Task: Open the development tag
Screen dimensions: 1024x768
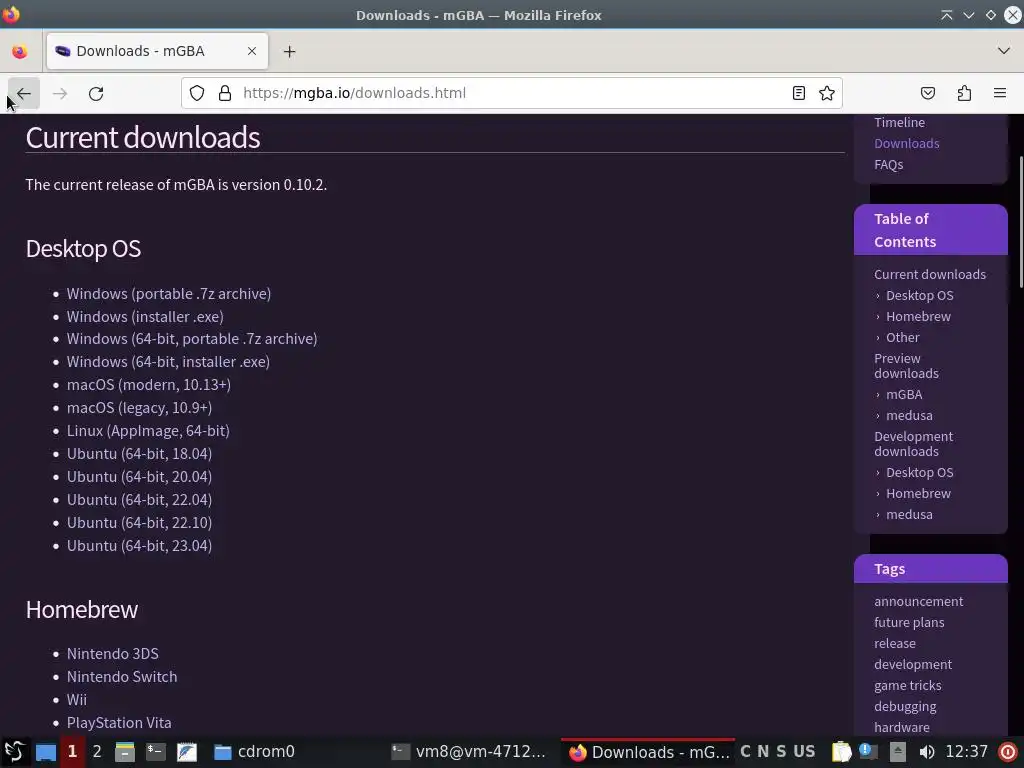Action: 913,664
